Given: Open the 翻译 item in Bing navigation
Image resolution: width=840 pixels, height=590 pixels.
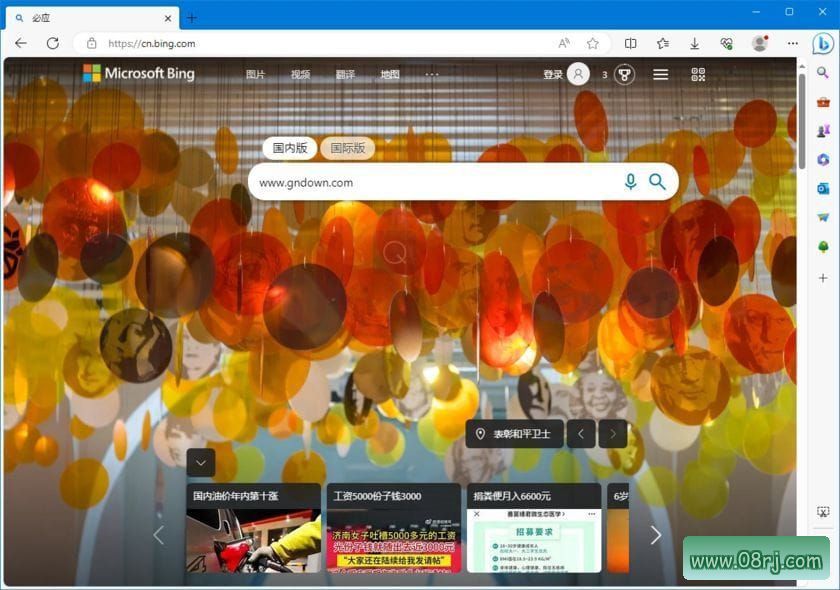Looking at the screenshot, I should coord(345,74).
